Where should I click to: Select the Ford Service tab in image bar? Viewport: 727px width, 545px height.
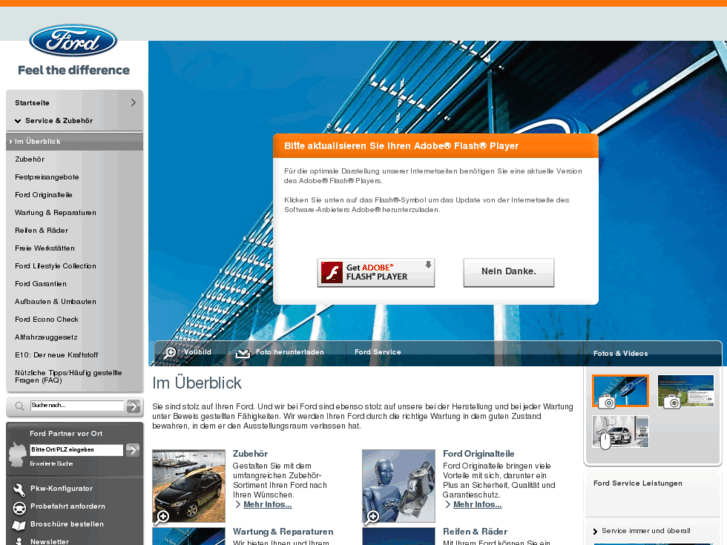point(378,352)
